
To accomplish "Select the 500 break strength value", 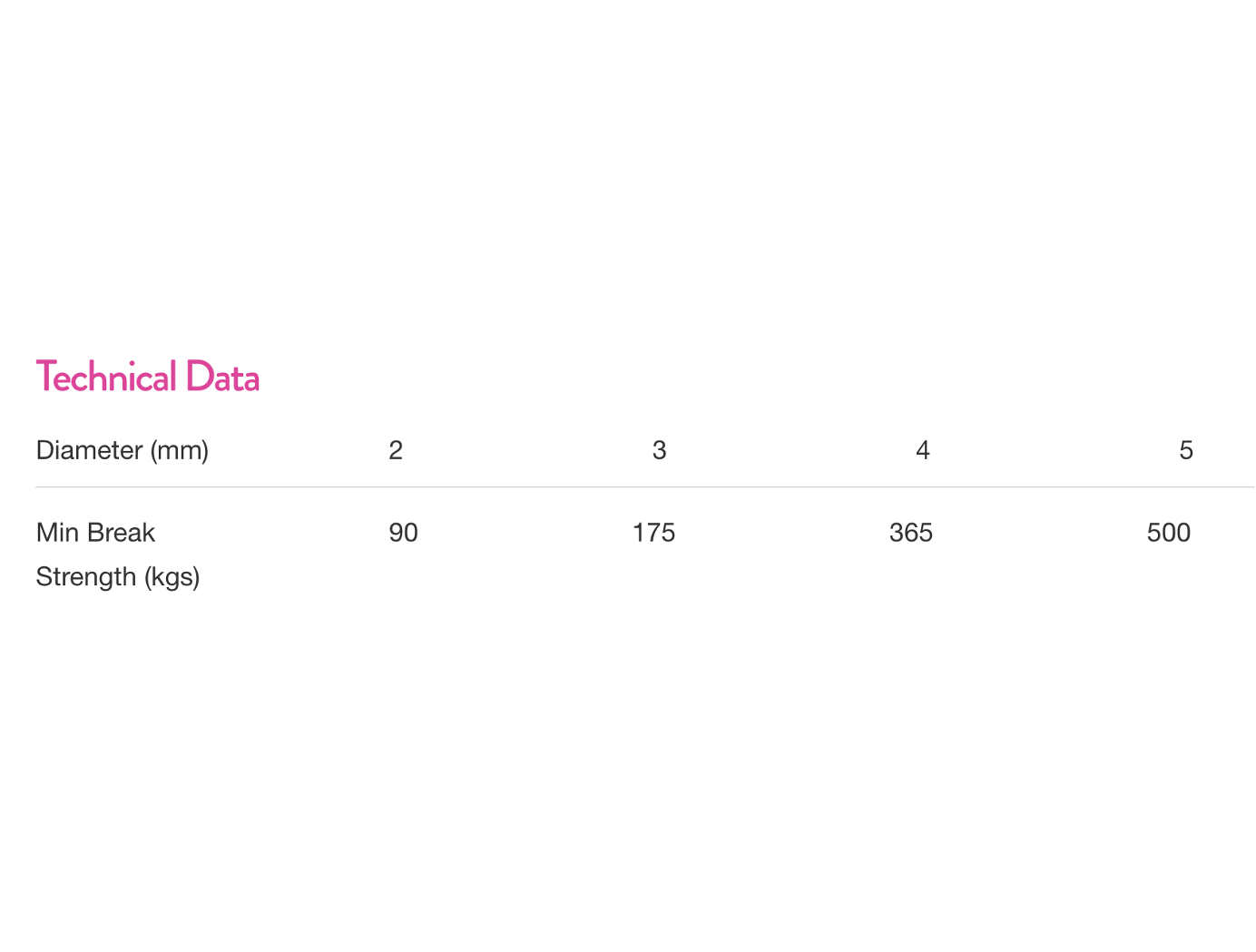I will click(x=1169, y=533).
